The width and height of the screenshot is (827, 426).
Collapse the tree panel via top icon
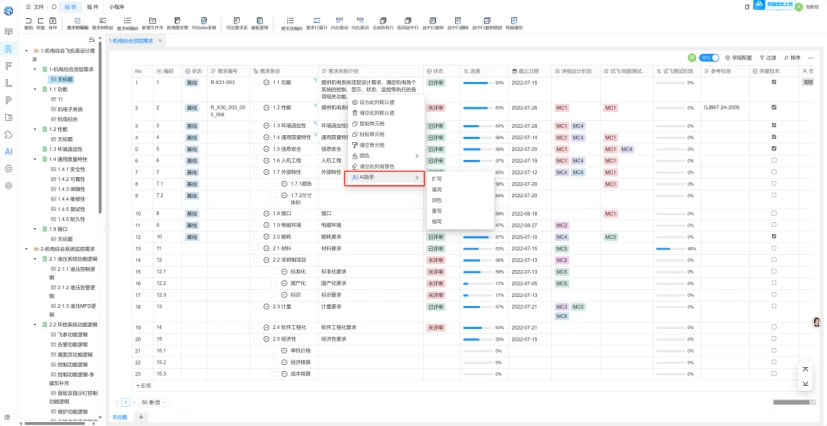(91, 40)
